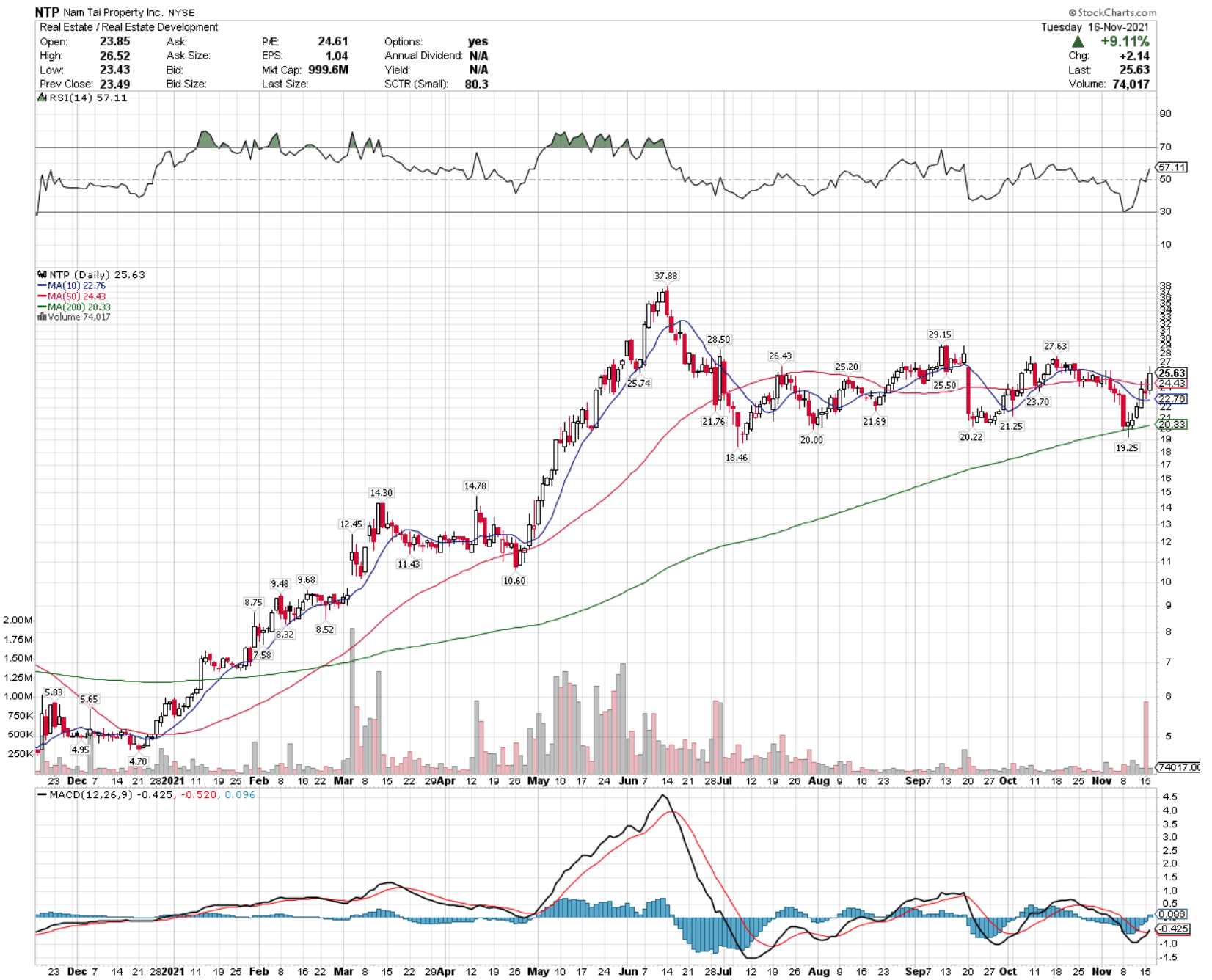Click the Jun label on price chart axis
Image resolution: width=1212 pixels, height=980 pixels.
[x=629, y=780]
